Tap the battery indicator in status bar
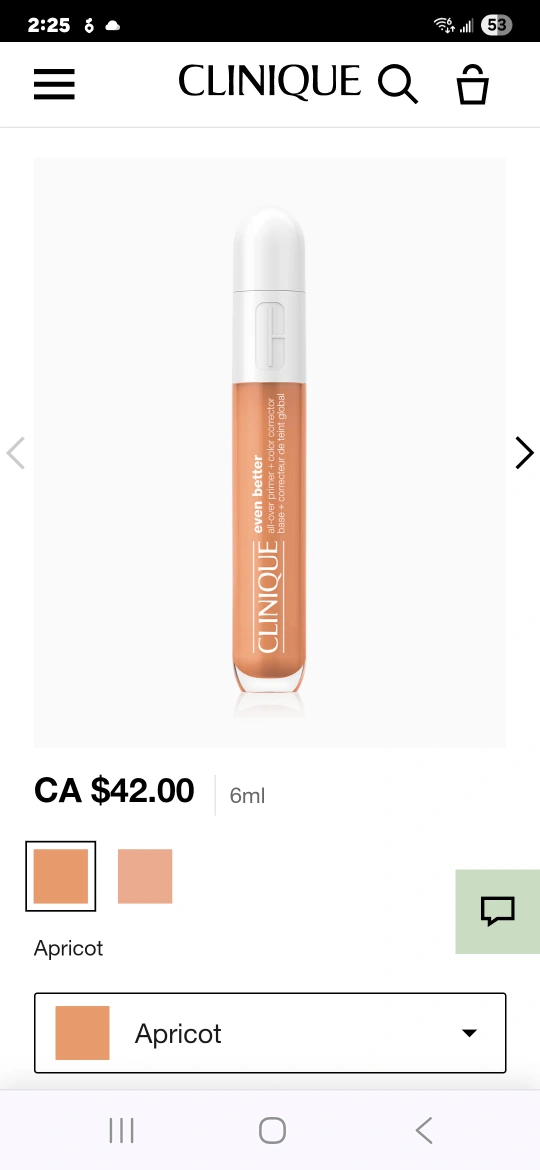This screenshot has height=1170, width=540. (x=497, y=25)
